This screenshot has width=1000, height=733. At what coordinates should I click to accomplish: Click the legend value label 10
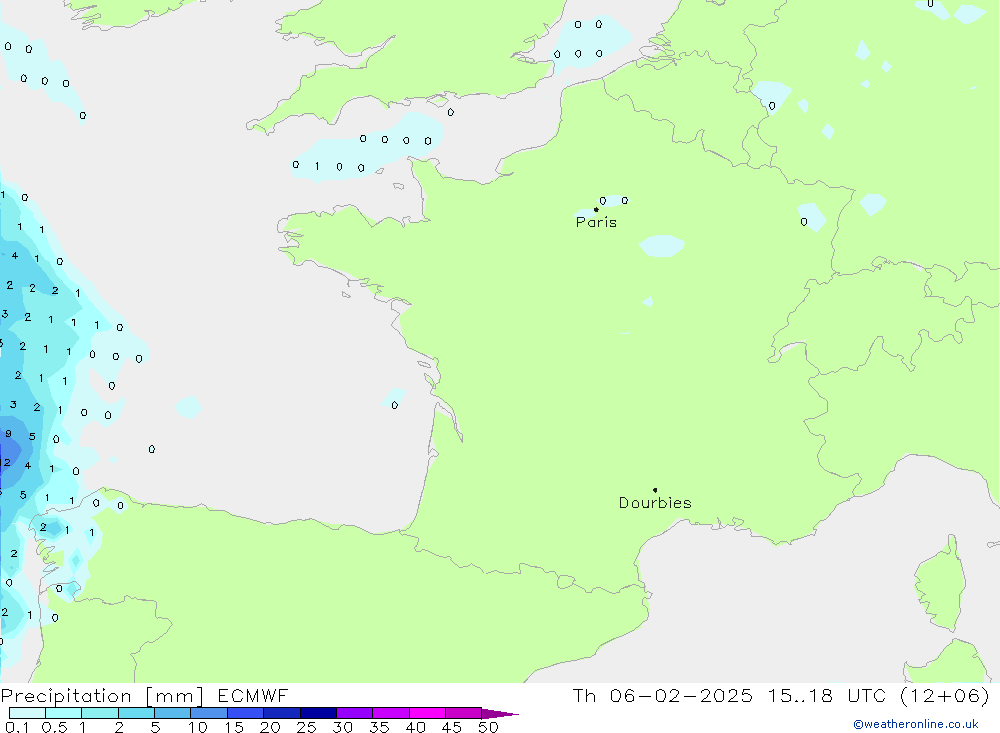point(197,727)
